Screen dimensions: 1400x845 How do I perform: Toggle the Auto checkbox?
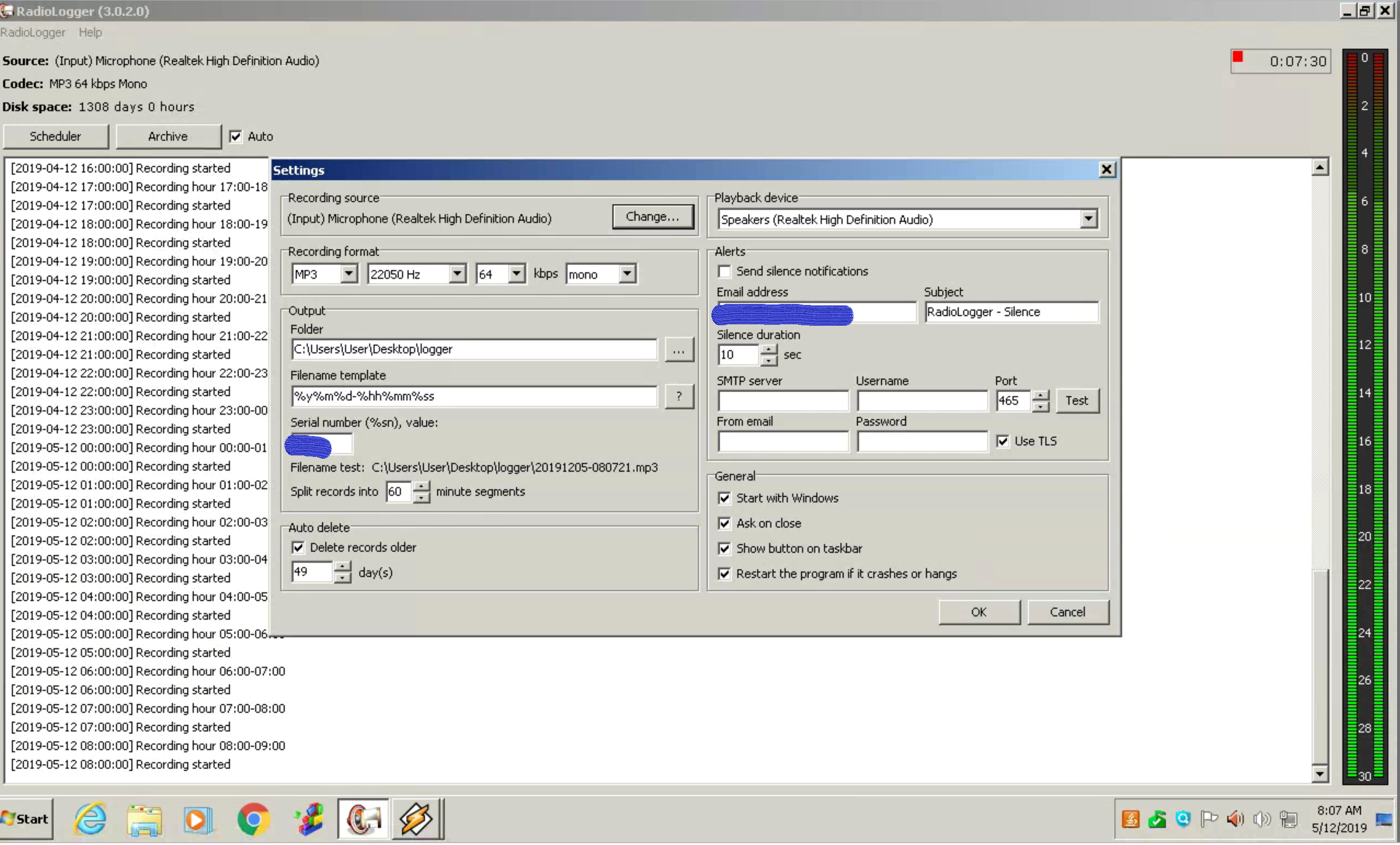(235, 136)
